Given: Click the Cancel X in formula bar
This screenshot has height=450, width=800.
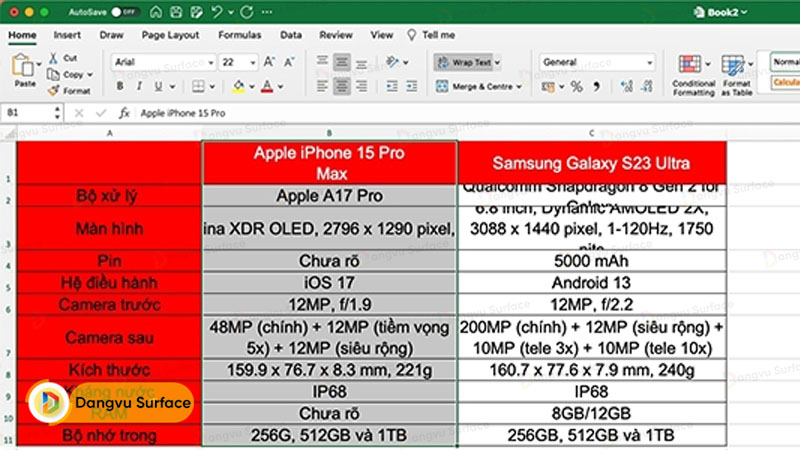Looking at the screenshot, I should tap(79, 113).
